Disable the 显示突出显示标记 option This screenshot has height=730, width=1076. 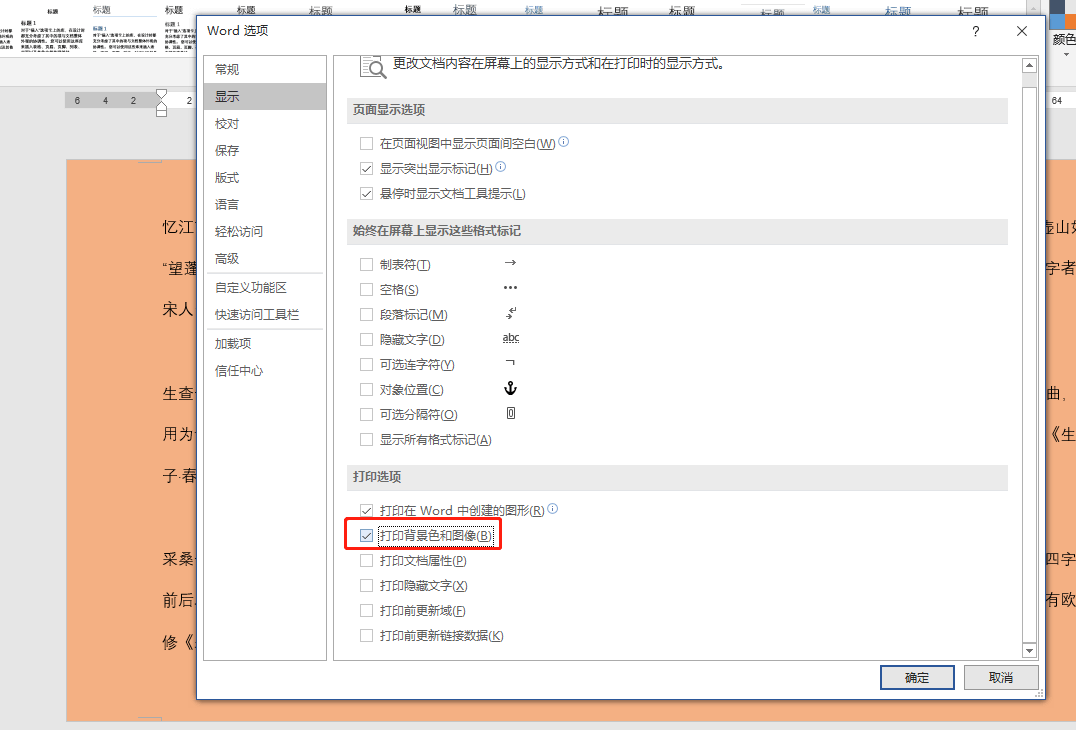pos(366,167)
